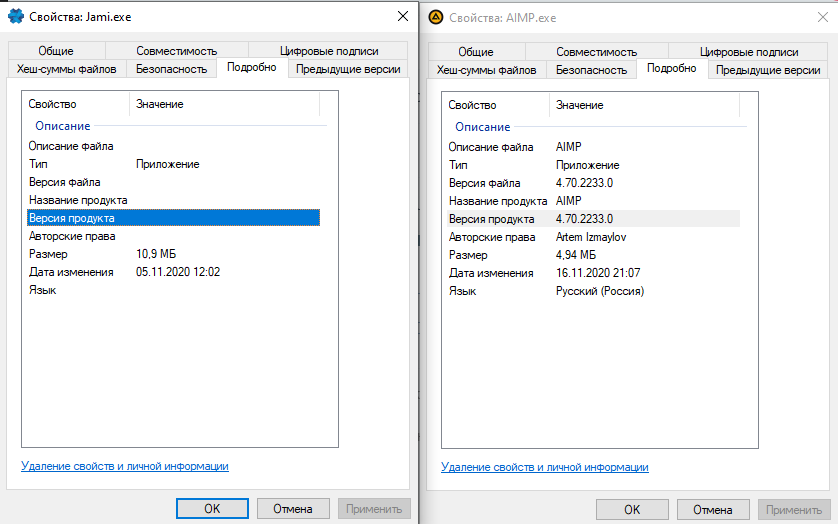Open Безопасность tab in AIMP.exe window
Viewport: 838px width, 524px height.
click(591, 70)
